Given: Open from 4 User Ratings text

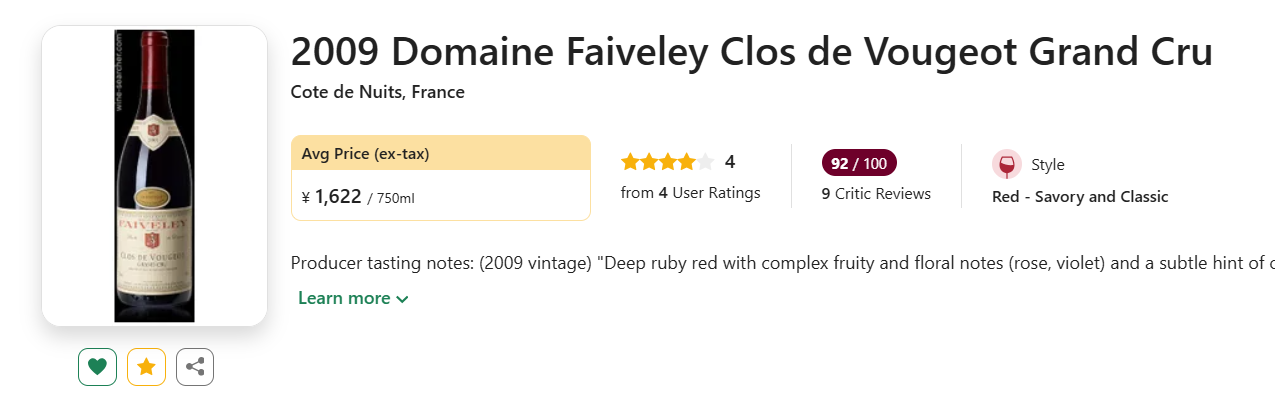Looking at the screenshot, I should point(690,193).
